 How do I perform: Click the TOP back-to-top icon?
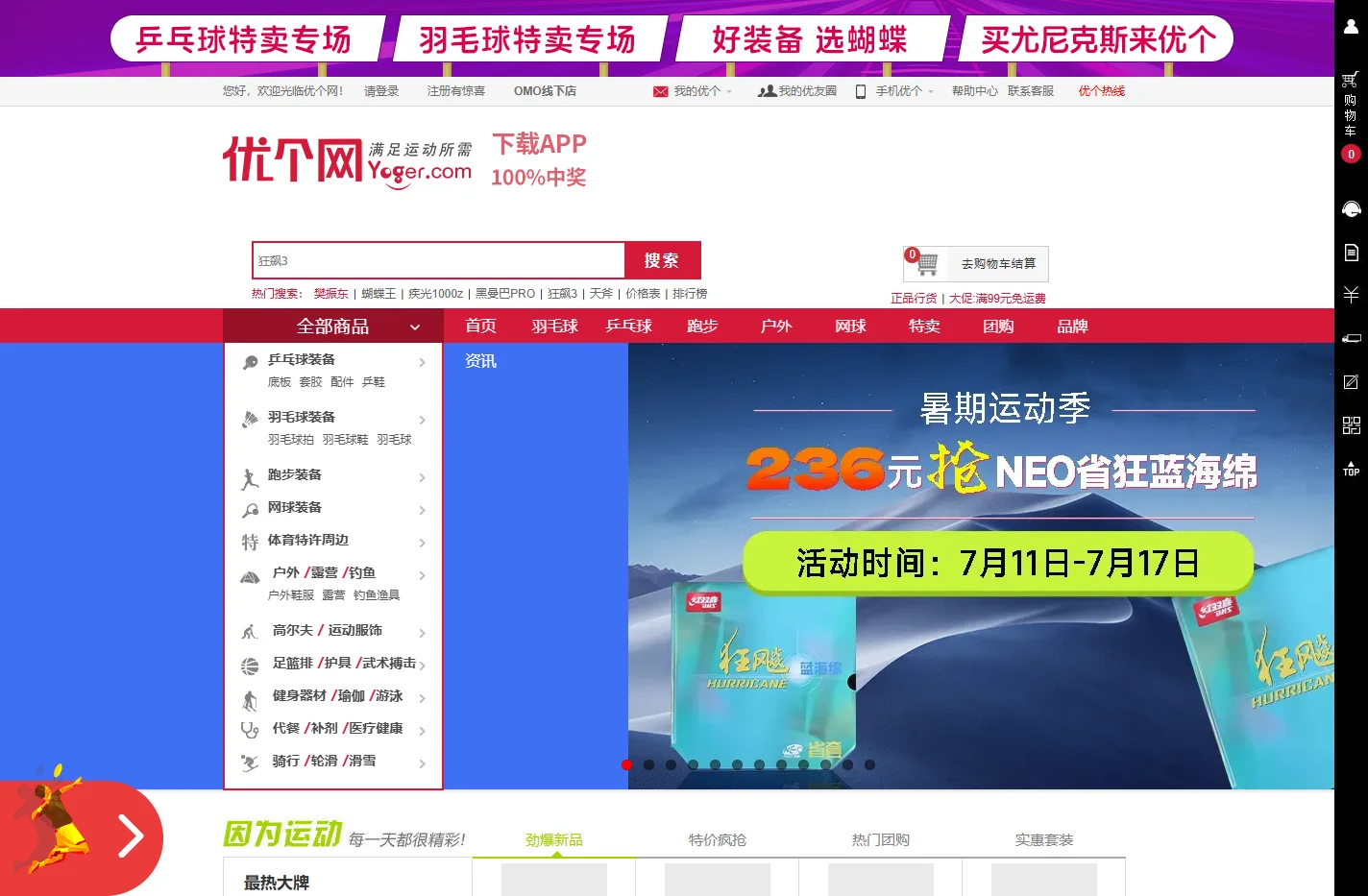[x=1351, y=469]
